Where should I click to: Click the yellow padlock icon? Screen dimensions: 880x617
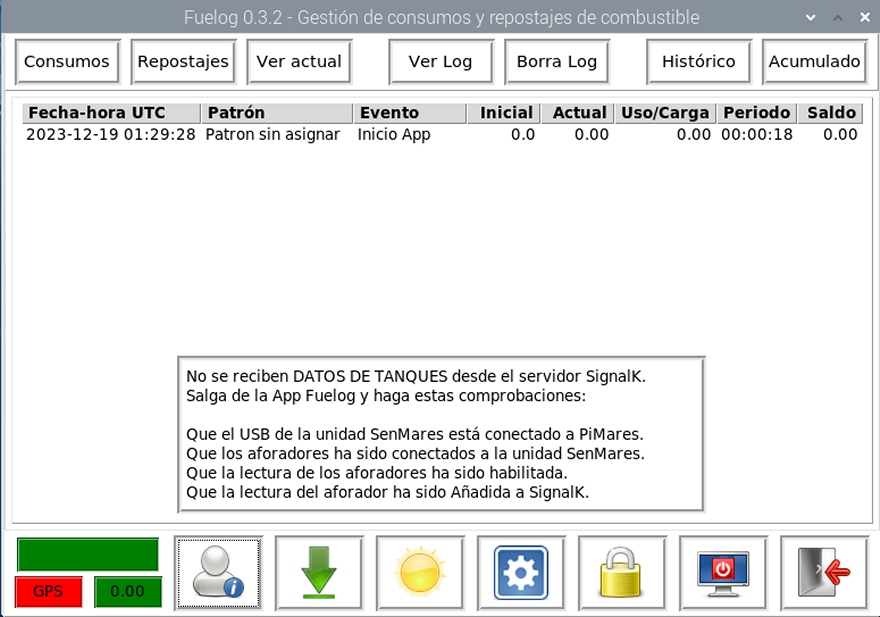point(622,573)
